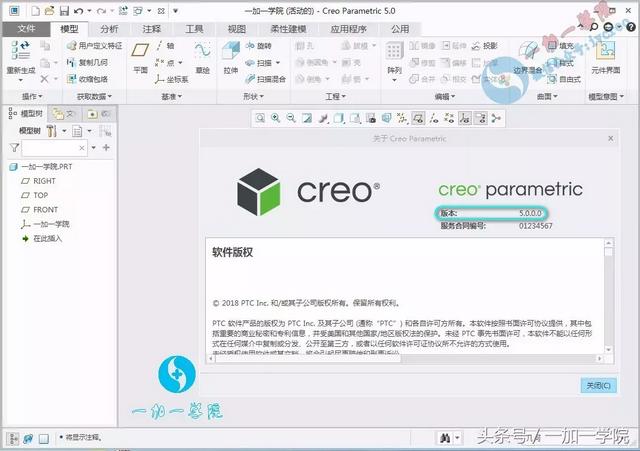Select the Freestyle (自由式) tool
This screenshot has height=451, width=640.
click(564, 79)
